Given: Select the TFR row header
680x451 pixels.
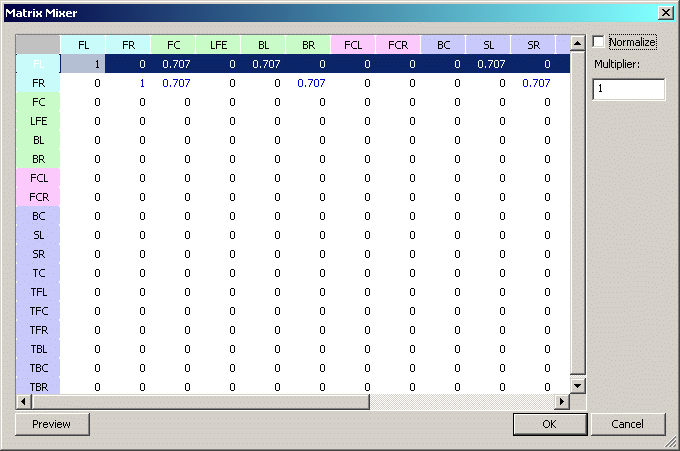Looking at the screenshot, I should tap(38, 330).
